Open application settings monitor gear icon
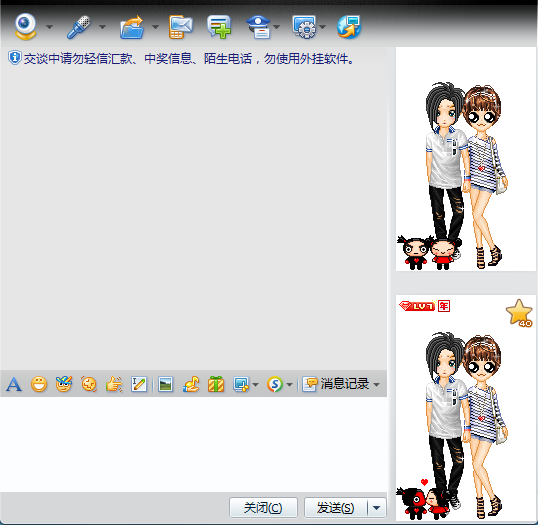This screenshot has height=525, width=538. click(304, 27)
